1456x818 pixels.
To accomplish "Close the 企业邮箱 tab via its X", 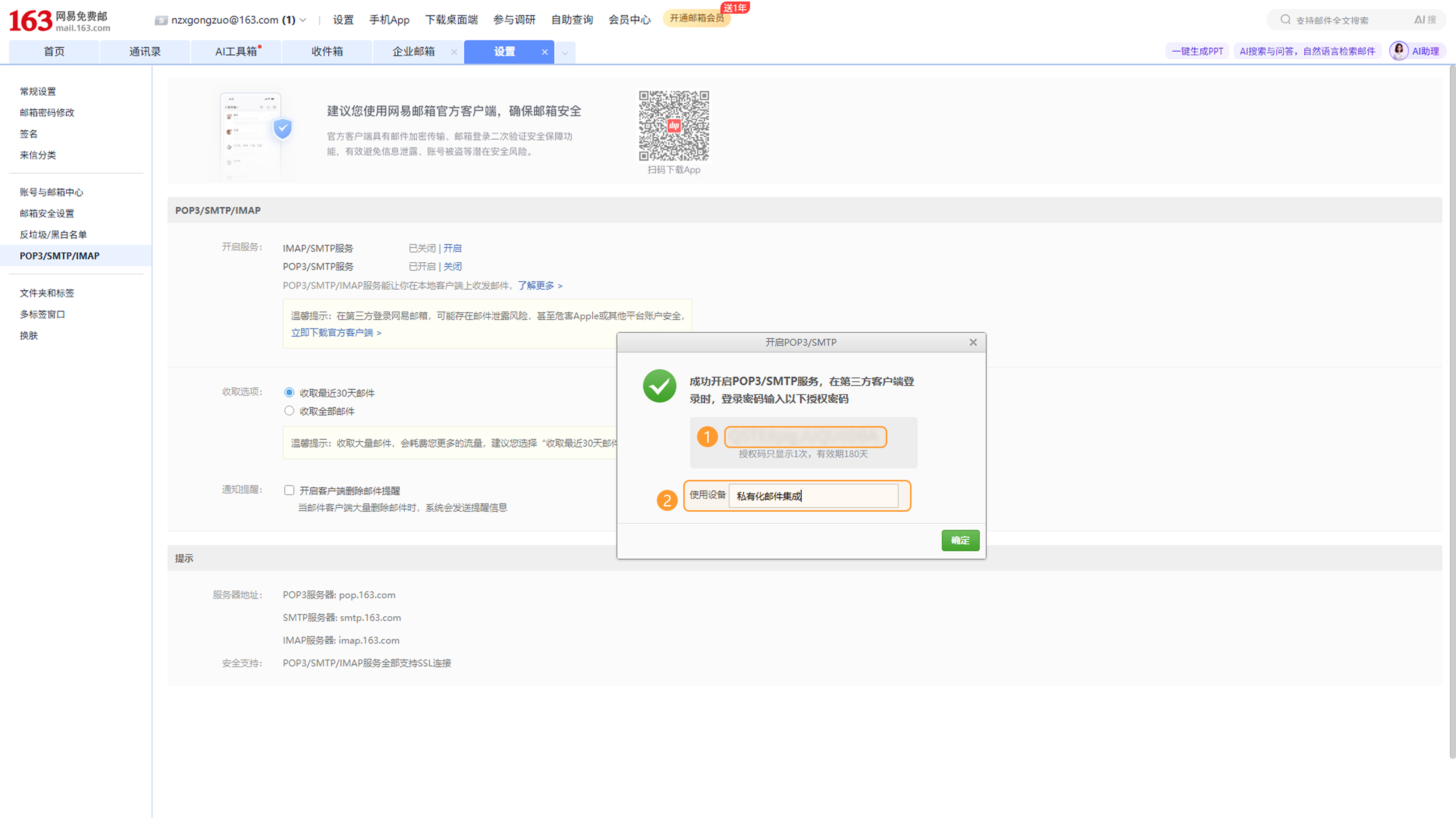I will click(x=454, y=52).
